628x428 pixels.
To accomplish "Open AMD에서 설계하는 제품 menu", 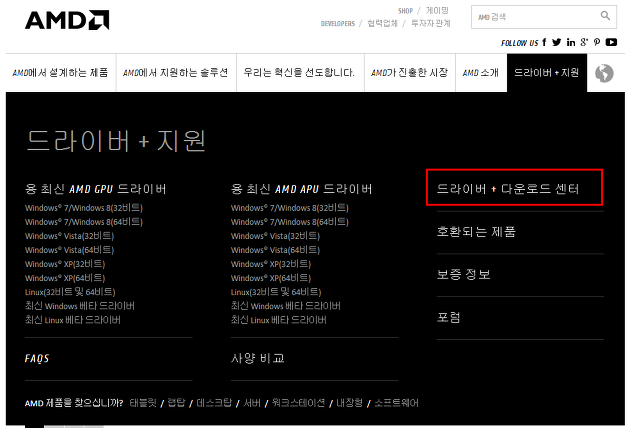I will click(x=60, y=72).
